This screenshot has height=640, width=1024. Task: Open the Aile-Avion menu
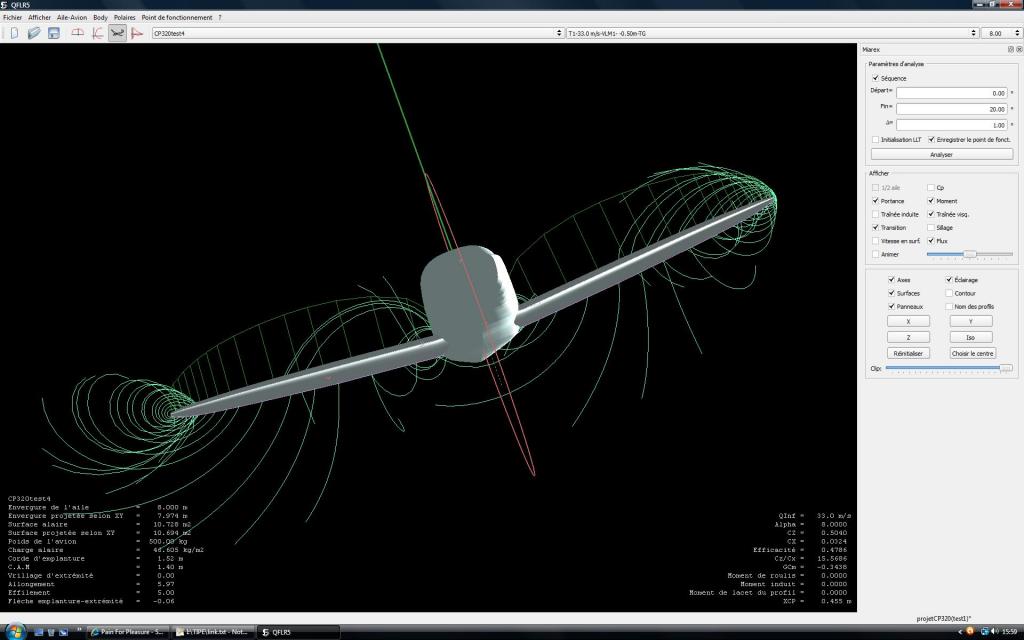[x=72, y=18]
